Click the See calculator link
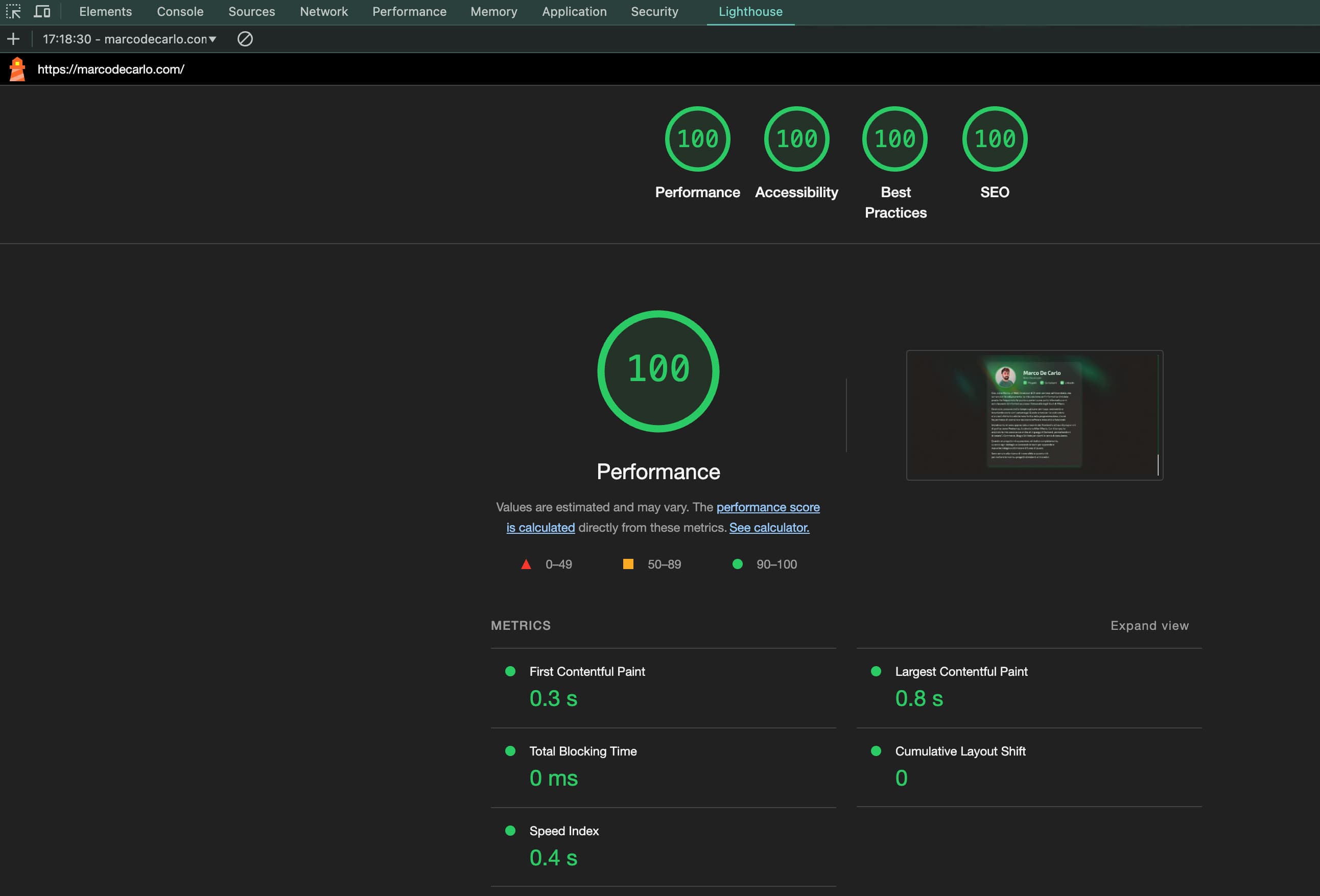 pos(770,527)
